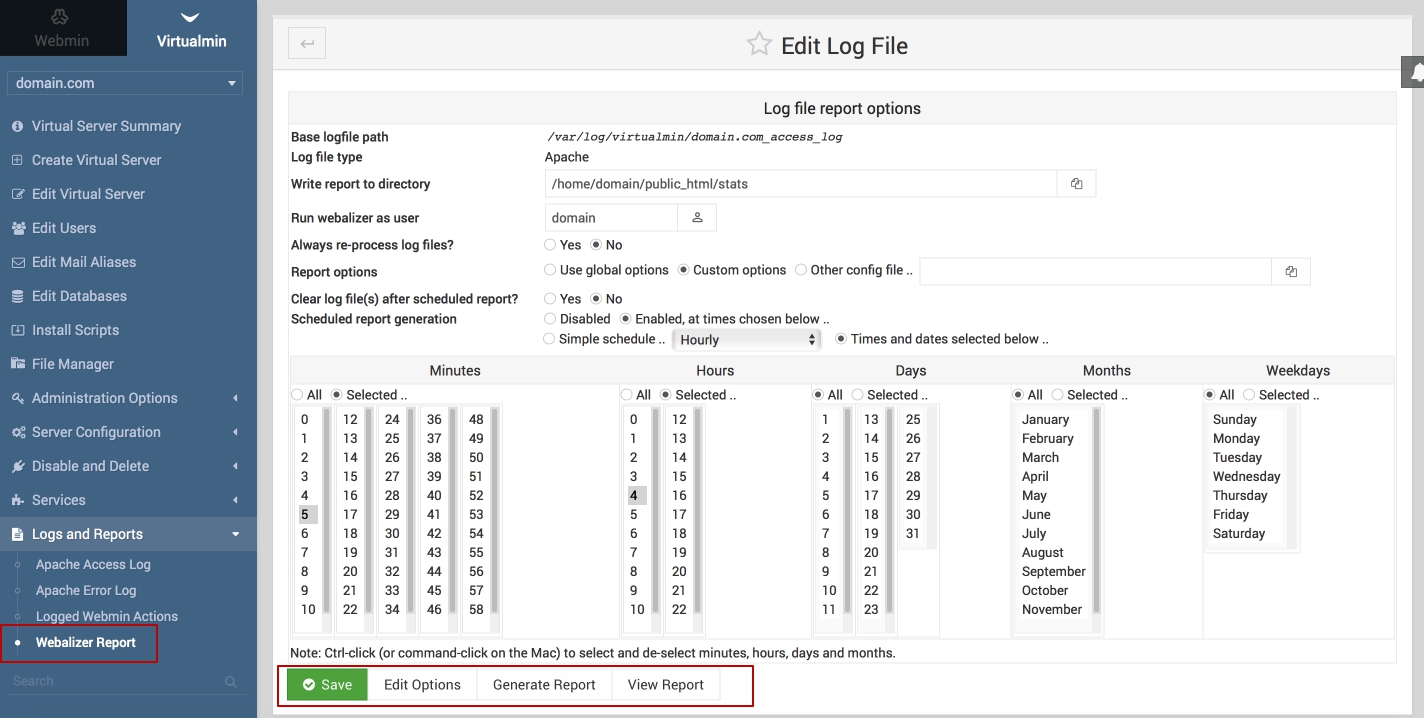Click the green Save button
1424x718 pixels.
tap(327, 685)
